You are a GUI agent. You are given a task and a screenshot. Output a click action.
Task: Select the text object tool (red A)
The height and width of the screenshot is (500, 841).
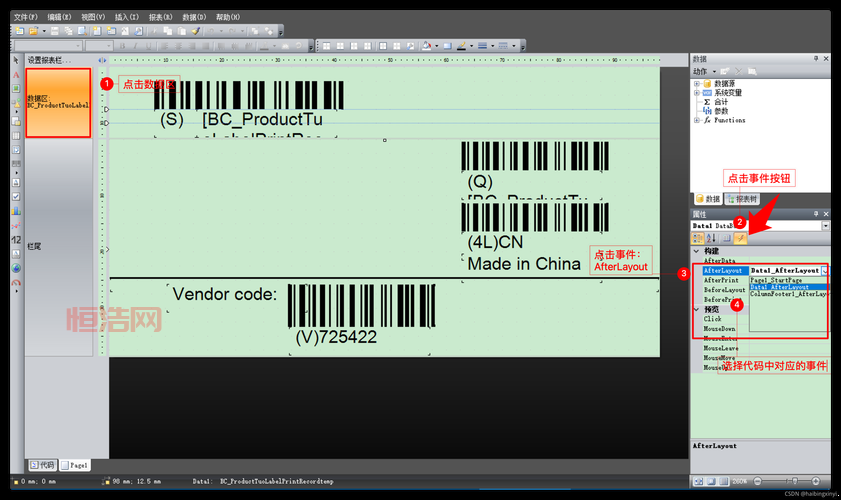16,75
